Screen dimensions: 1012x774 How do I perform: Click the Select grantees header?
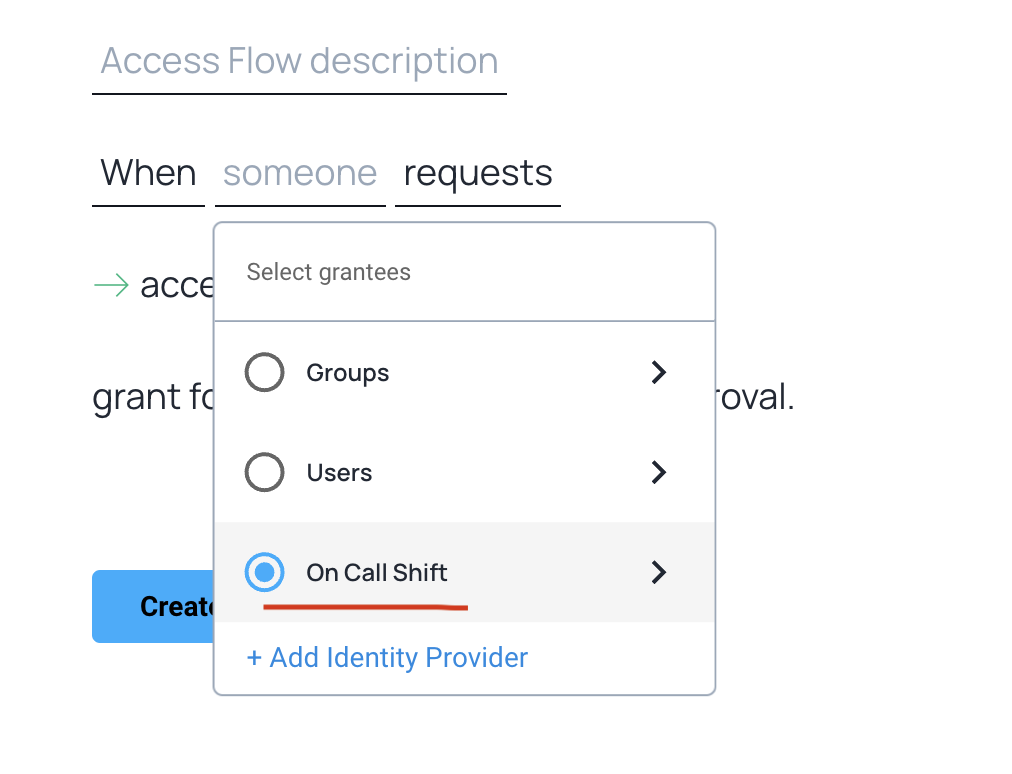click(x=329, y=272)
